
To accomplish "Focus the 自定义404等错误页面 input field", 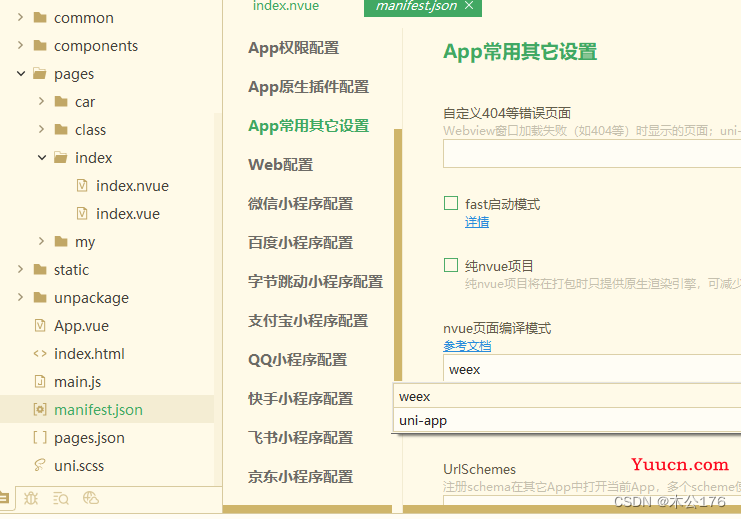I will [592, 154].
